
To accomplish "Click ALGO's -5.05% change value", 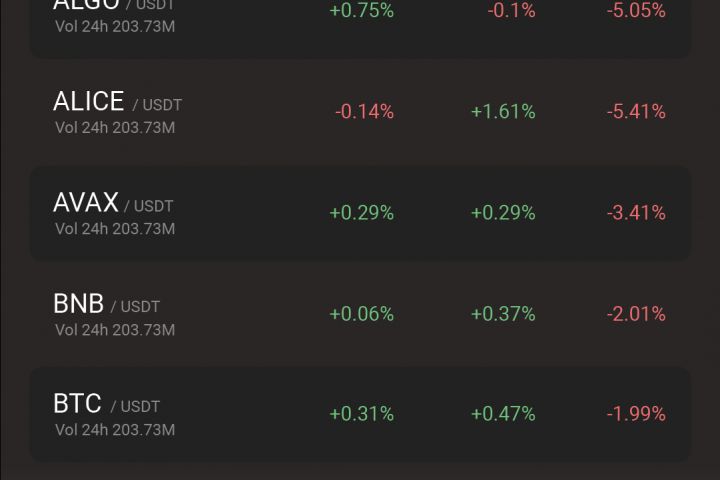I will (636, 11).
